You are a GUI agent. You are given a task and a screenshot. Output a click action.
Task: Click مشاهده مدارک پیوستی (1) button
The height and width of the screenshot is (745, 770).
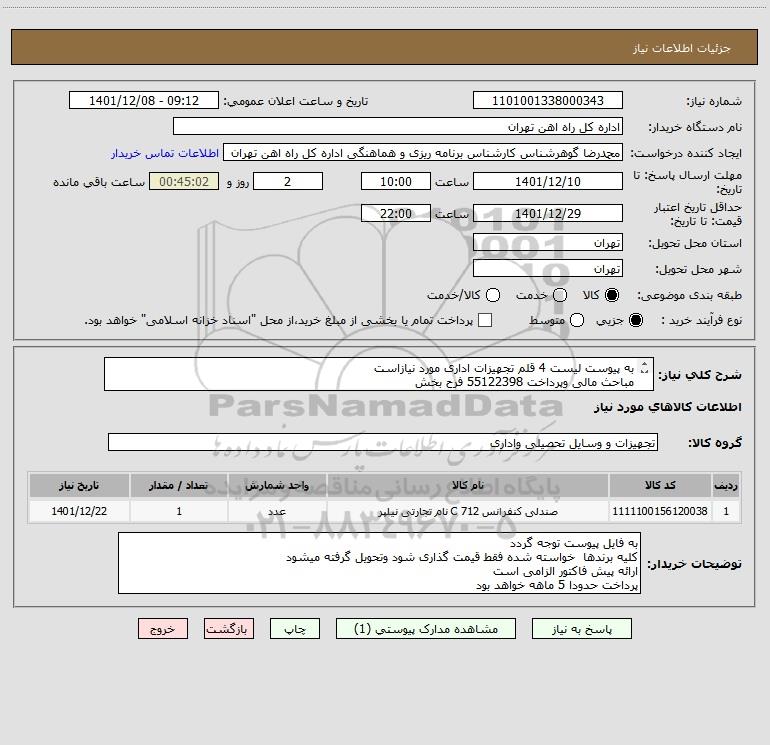click(426, 629)
